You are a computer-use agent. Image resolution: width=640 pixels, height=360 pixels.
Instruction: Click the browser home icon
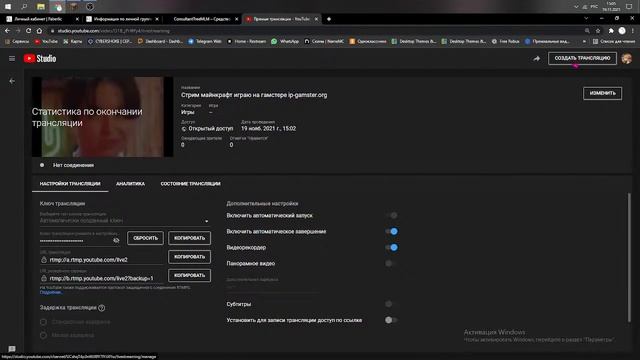coord(39,31)
